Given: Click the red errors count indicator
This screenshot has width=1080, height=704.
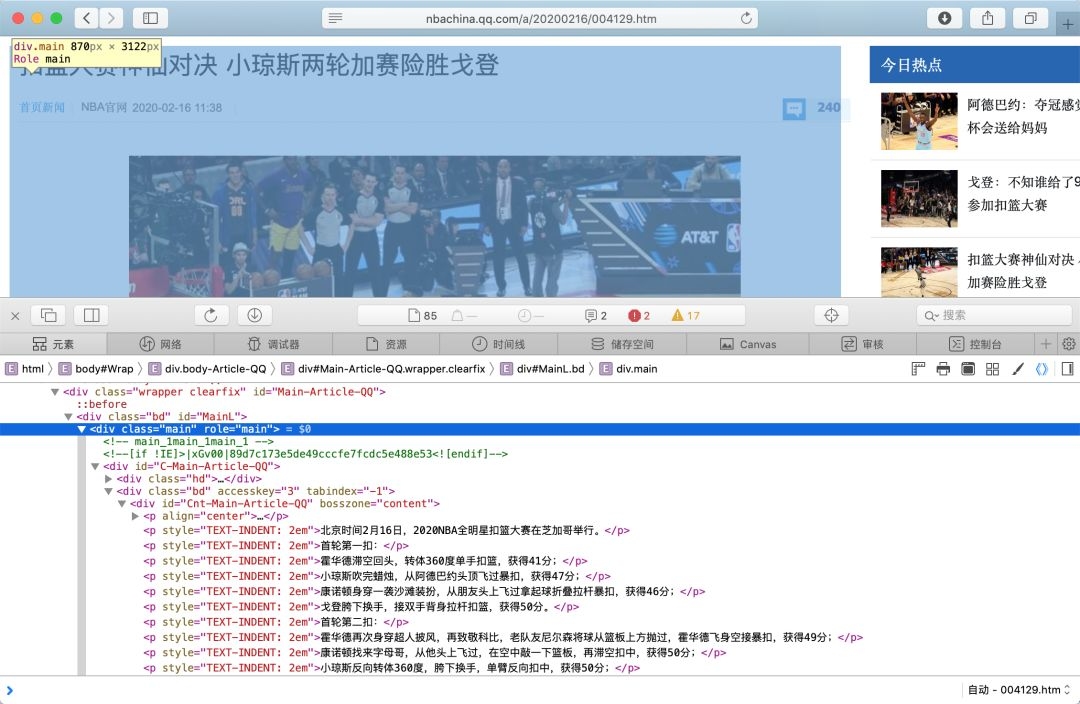Looking at the screenshot, I should tap(639, 315).
